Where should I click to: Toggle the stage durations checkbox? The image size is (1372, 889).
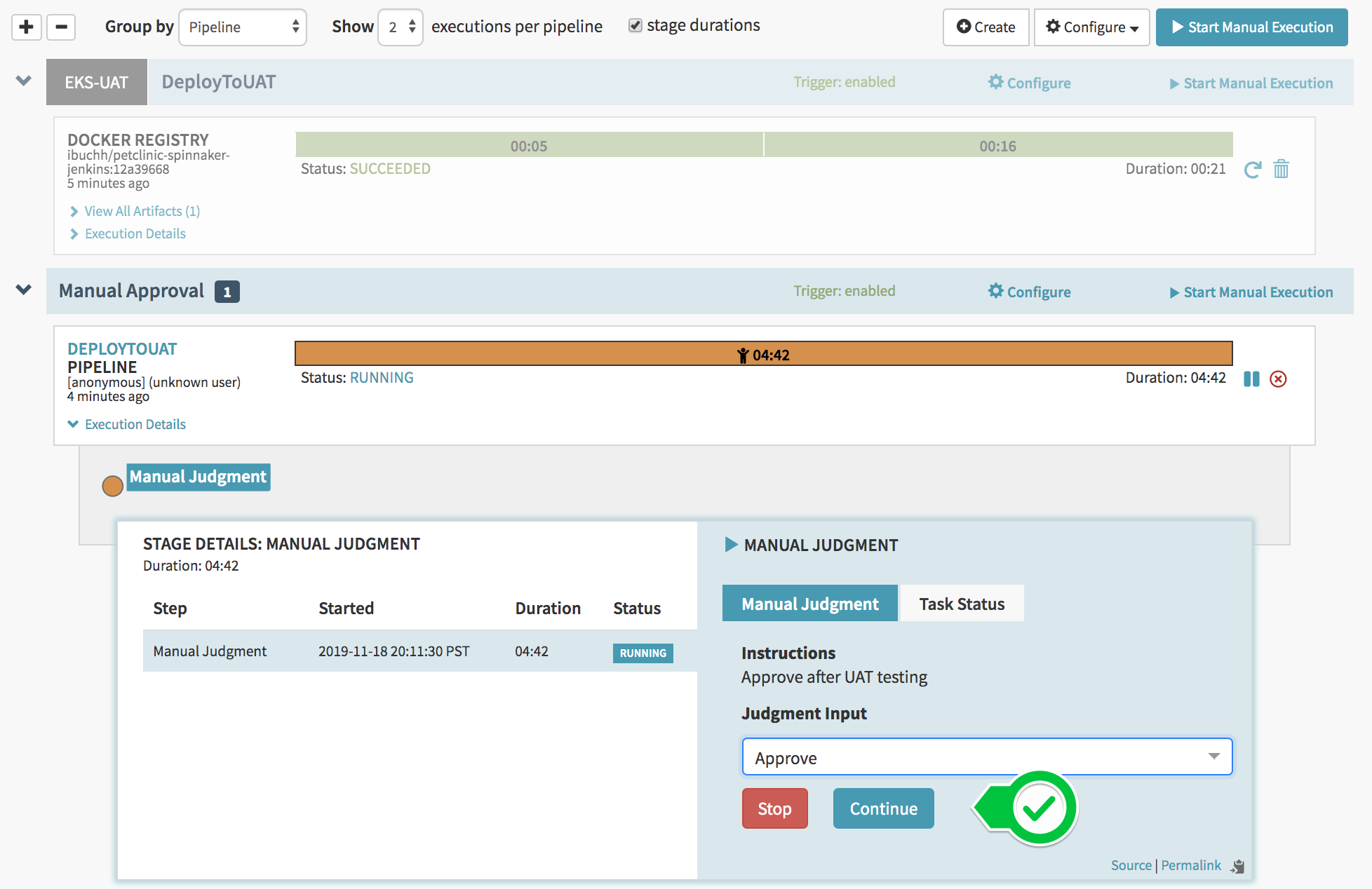click(x=635, y=26)
